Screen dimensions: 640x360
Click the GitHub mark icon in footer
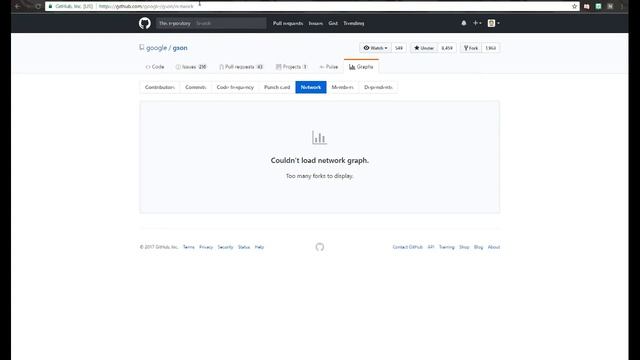pyautogui.click(x=320, y=247)
